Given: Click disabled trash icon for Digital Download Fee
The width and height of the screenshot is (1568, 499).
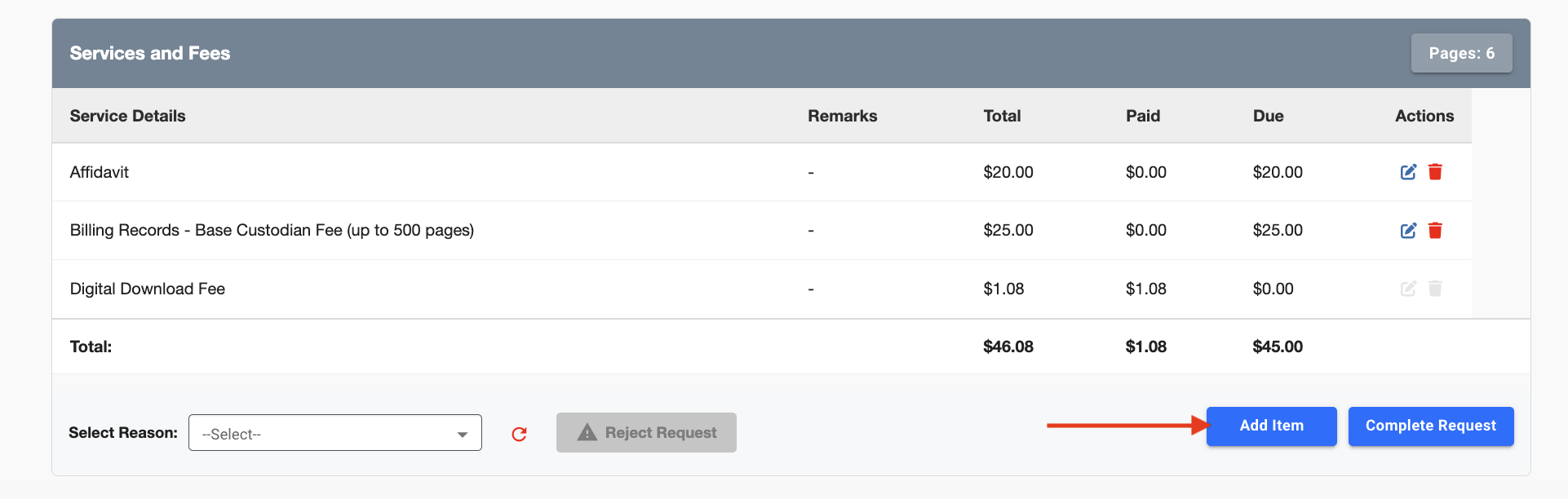Looking at the screenshot, I should click(x=1435, y=289).
